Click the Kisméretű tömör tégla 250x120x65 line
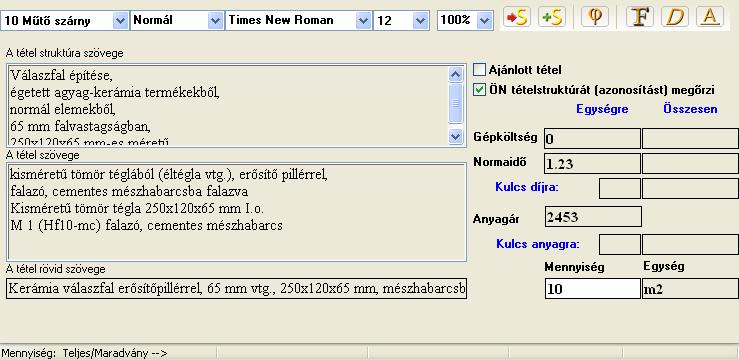Viewport: 739px width, 360px height. pos(137,209)
